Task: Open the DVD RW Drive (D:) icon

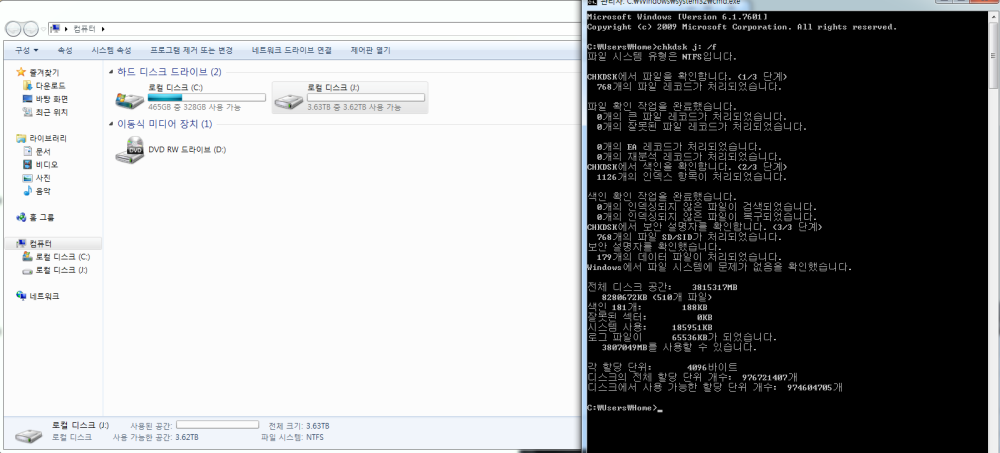Action: [x=129, y=149]
